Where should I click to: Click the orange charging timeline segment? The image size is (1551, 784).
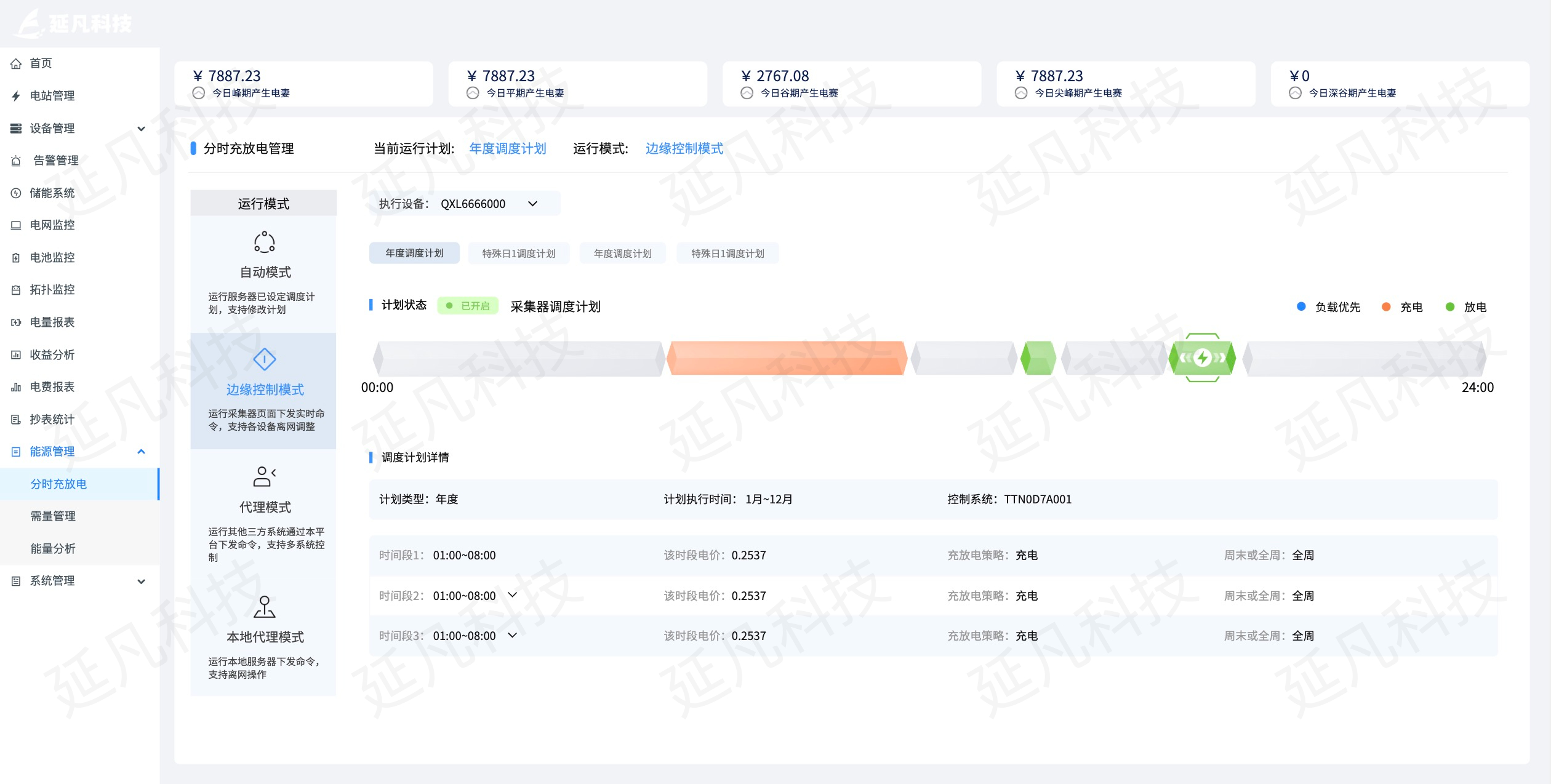(x=787, y=358)
